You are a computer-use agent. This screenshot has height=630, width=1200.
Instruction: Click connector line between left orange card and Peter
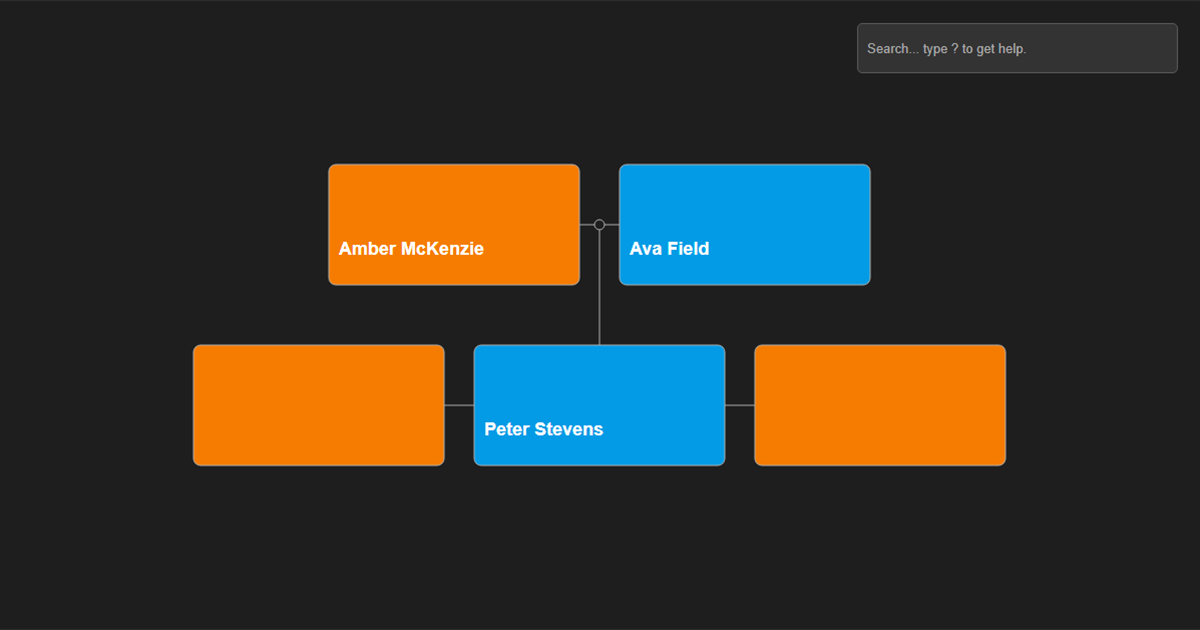[459, 405]
